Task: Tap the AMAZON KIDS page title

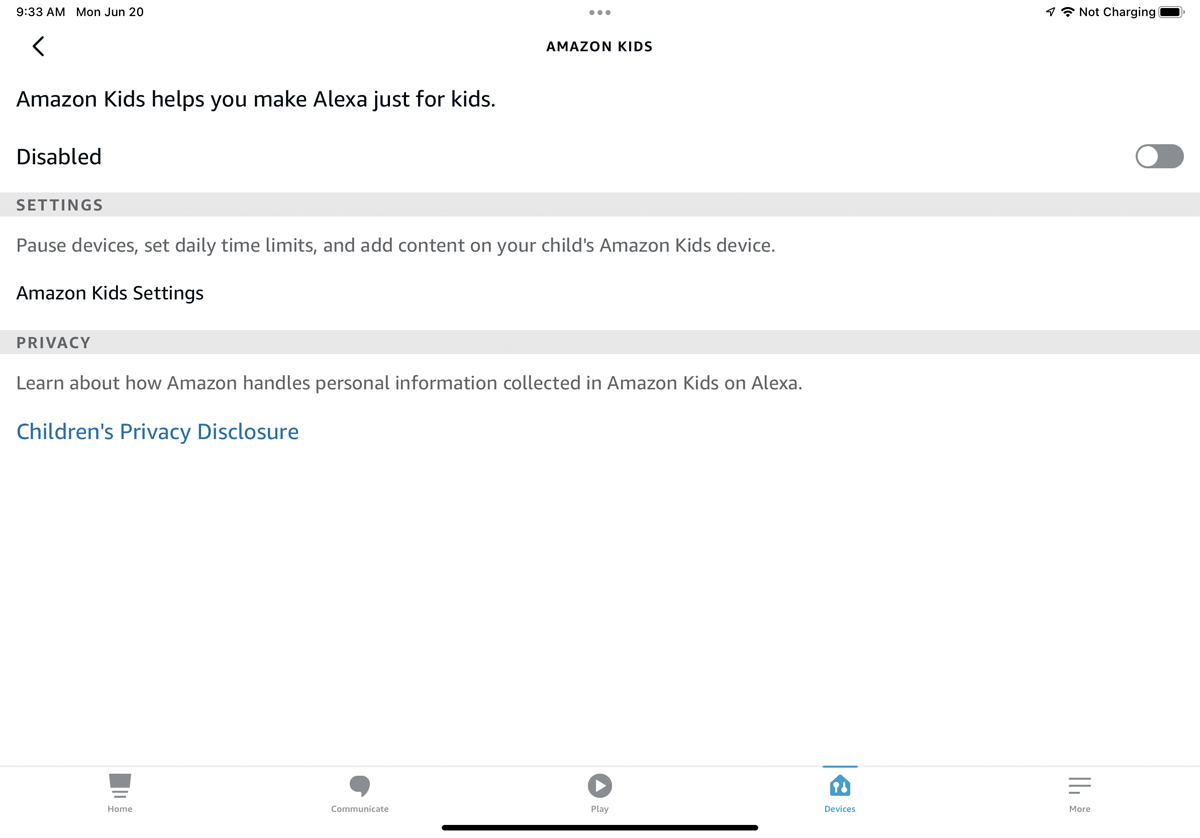Action: (x=599, y=46)
